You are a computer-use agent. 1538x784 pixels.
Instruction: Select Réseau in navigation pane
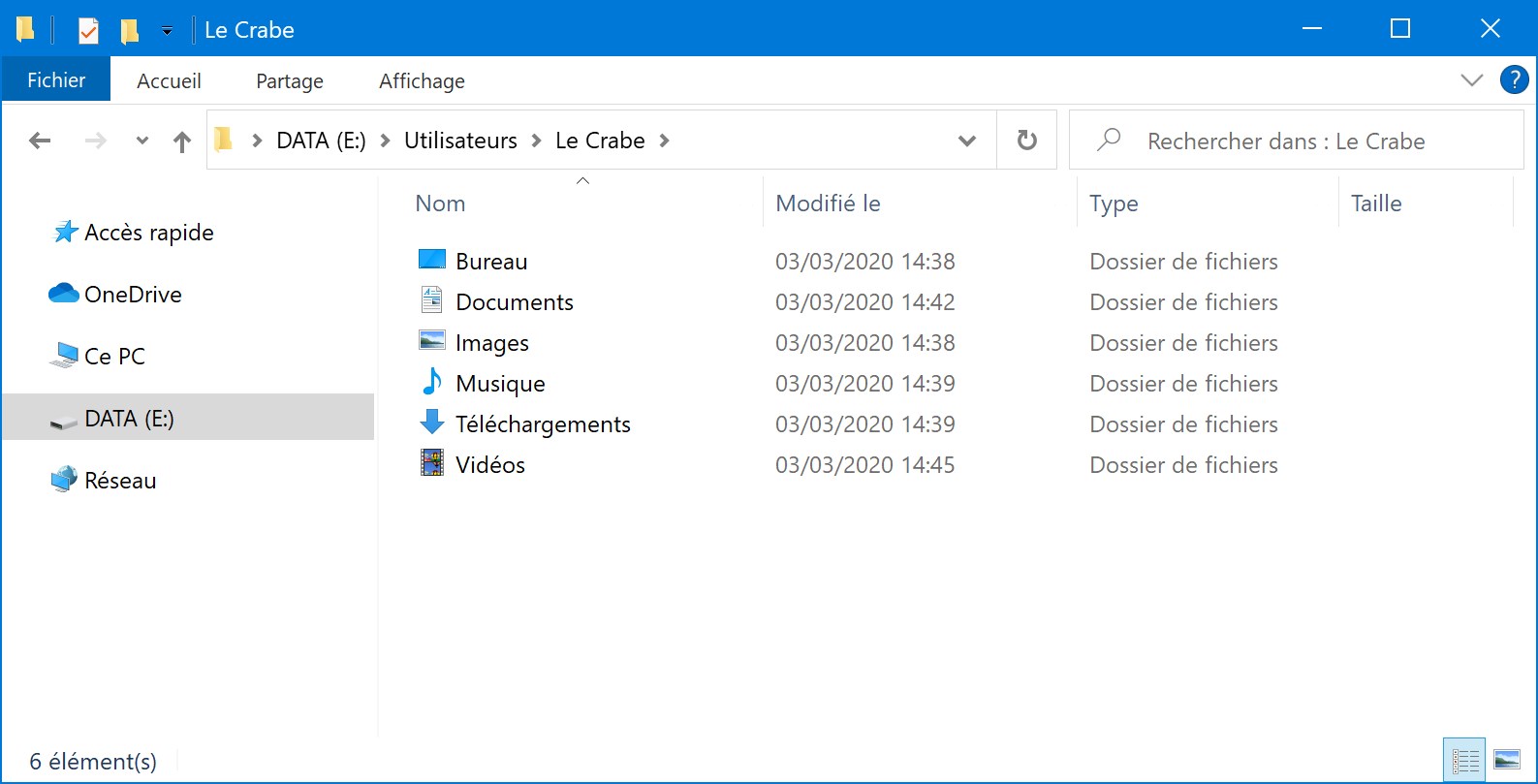click(120, 481)
